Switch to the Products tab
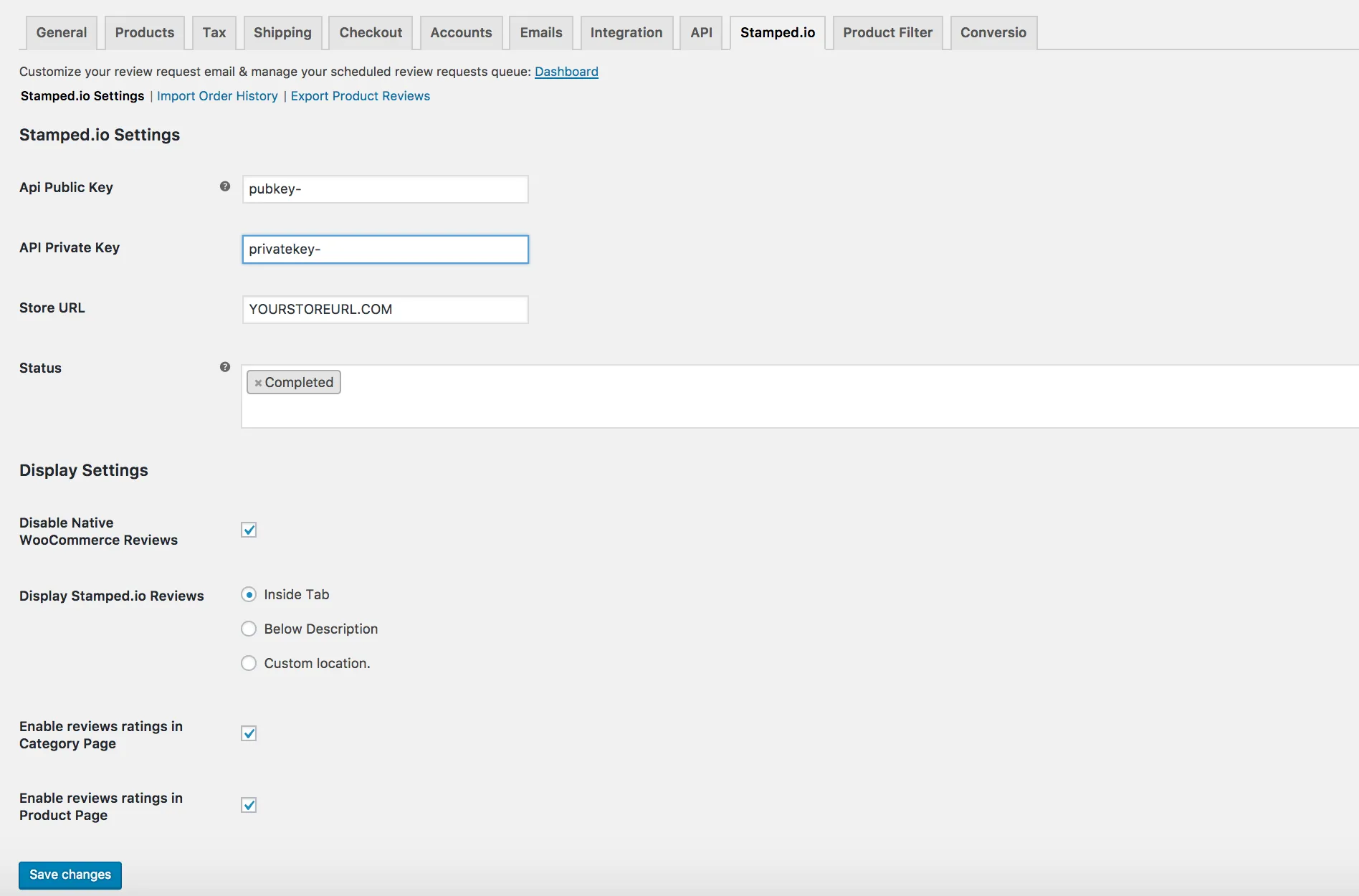 145,33
